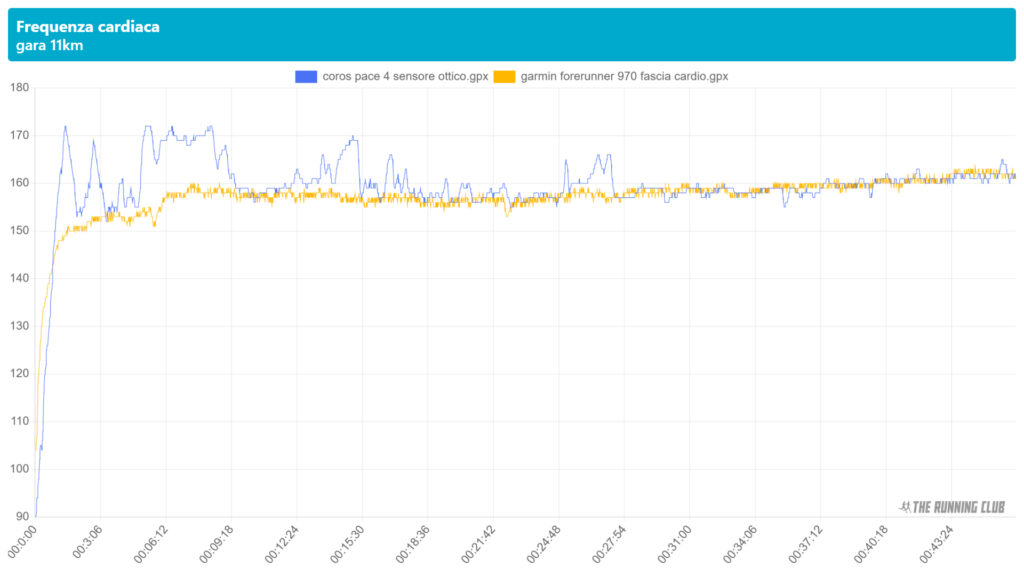Click the 90 value on the y-axis
Viewport: 1024px width, 576px height.
pyautogui.click(x=21, y=517)
